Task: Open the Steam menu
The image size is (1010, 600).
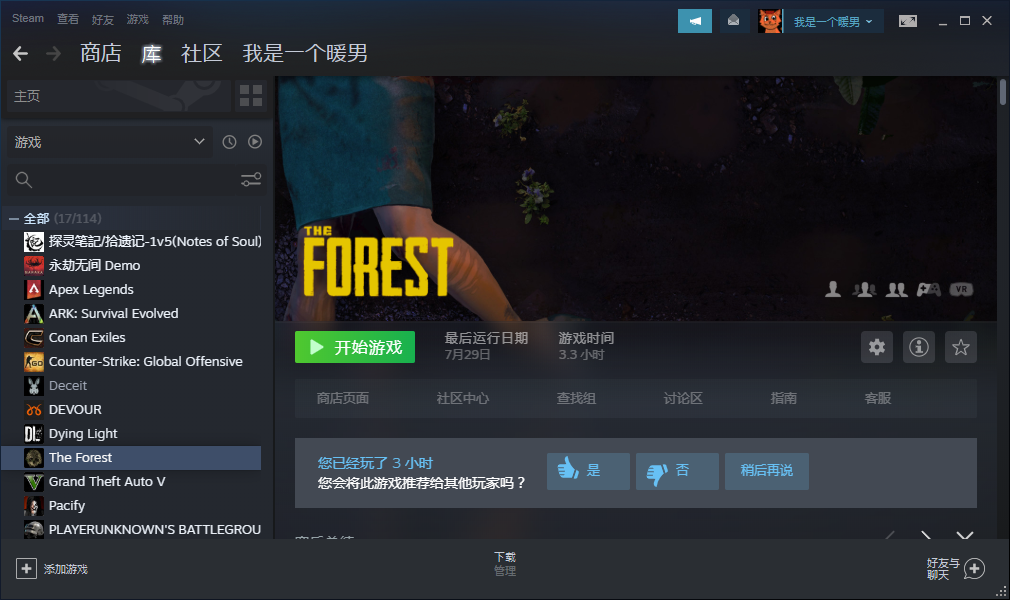Action: coord(28,19)
